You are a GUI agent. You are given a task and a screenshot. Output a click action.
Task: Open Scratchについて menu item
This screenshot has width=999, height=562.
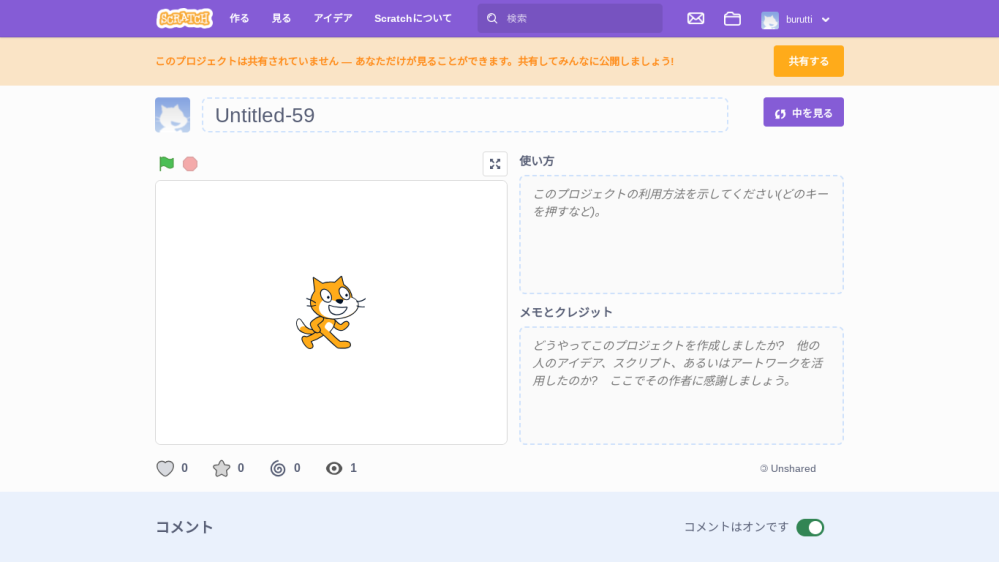coord(413,18)
